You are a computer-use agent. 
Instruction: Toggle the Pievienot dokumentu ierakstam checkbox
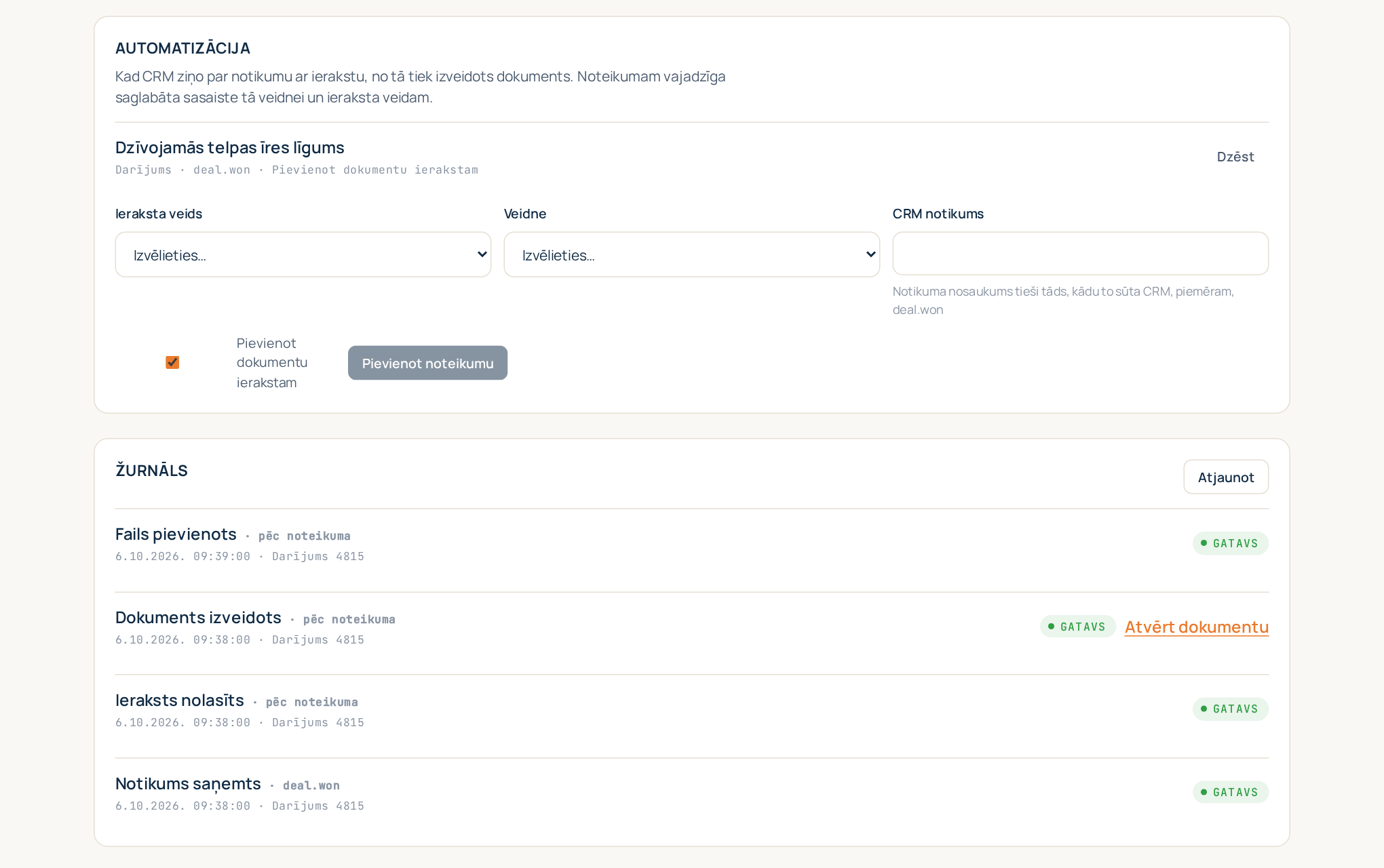tap(172, 363)
